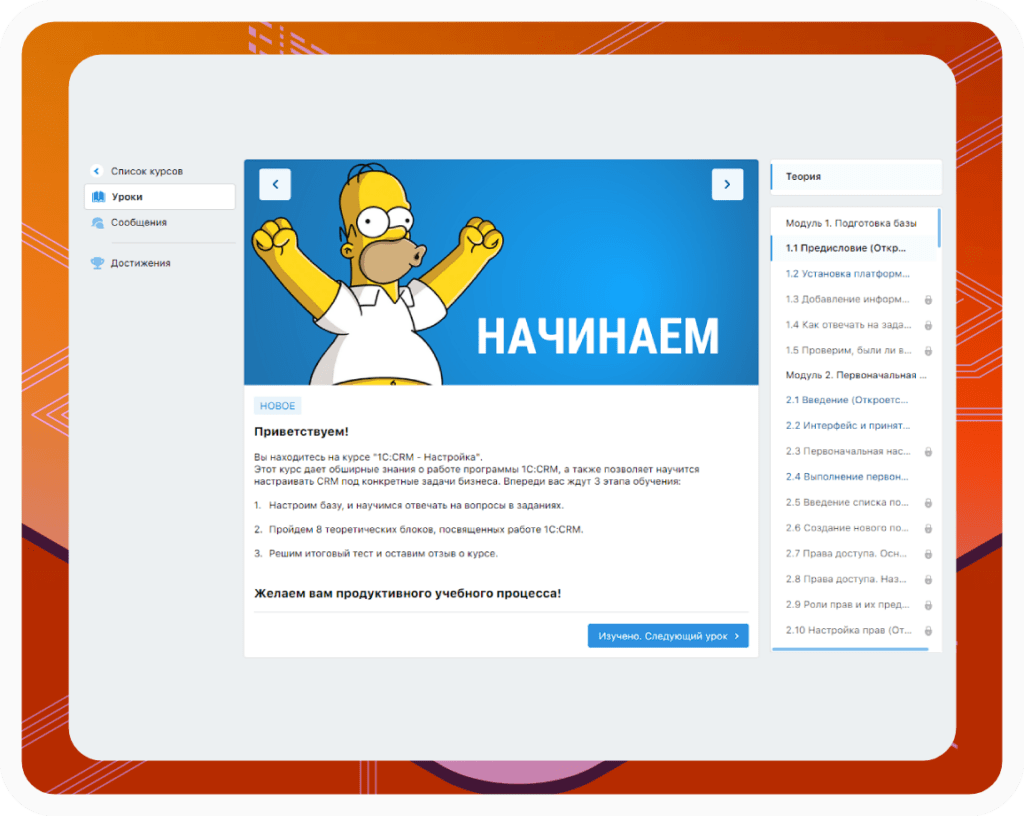This screenshot has width=1024, height=816.
Task: Click the Модуль 1. Подготовка базы heading
Action: (x=851, y=223)
